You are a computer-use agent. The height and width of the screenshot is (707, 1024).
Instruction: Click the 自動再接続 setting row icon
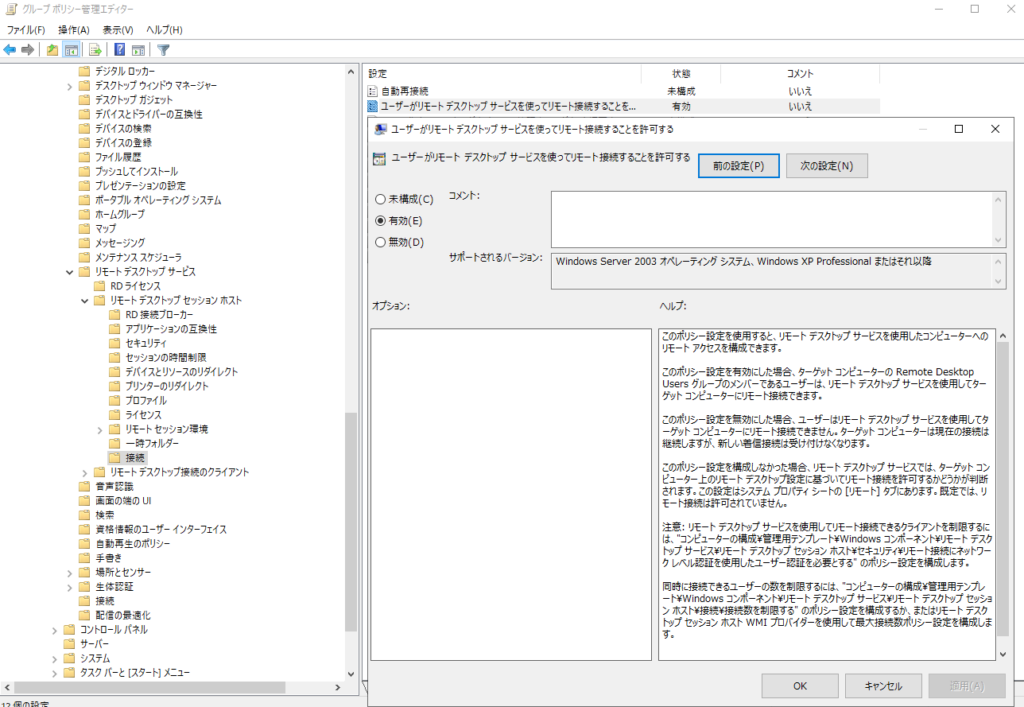click(x=373, y=91)
